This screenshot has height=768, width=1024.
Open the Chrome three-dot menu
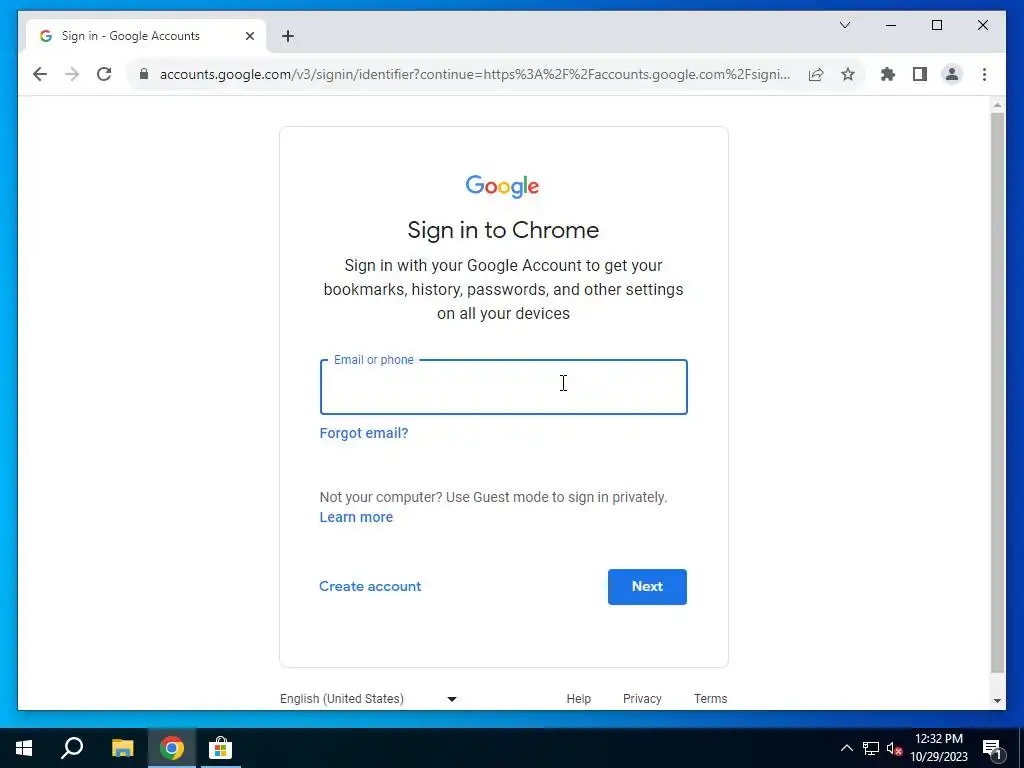pyautogui.click(x=984, y=74)
